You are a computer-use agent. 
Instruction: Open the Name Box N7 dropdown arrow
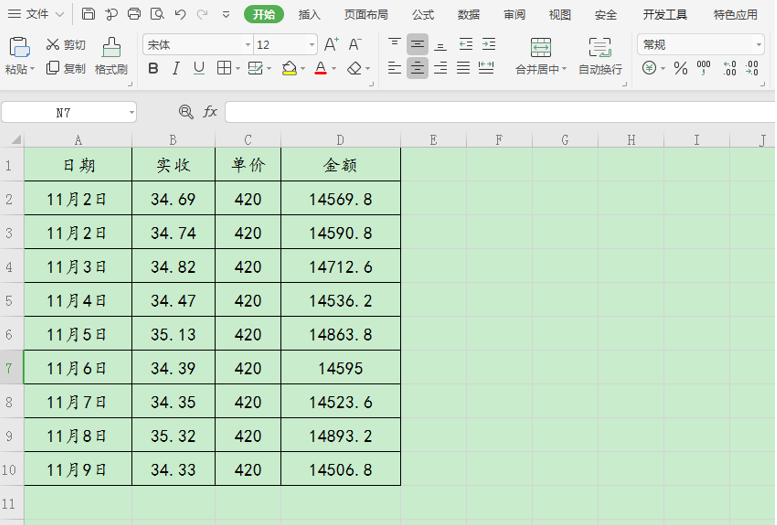click(x=131, y=113)
